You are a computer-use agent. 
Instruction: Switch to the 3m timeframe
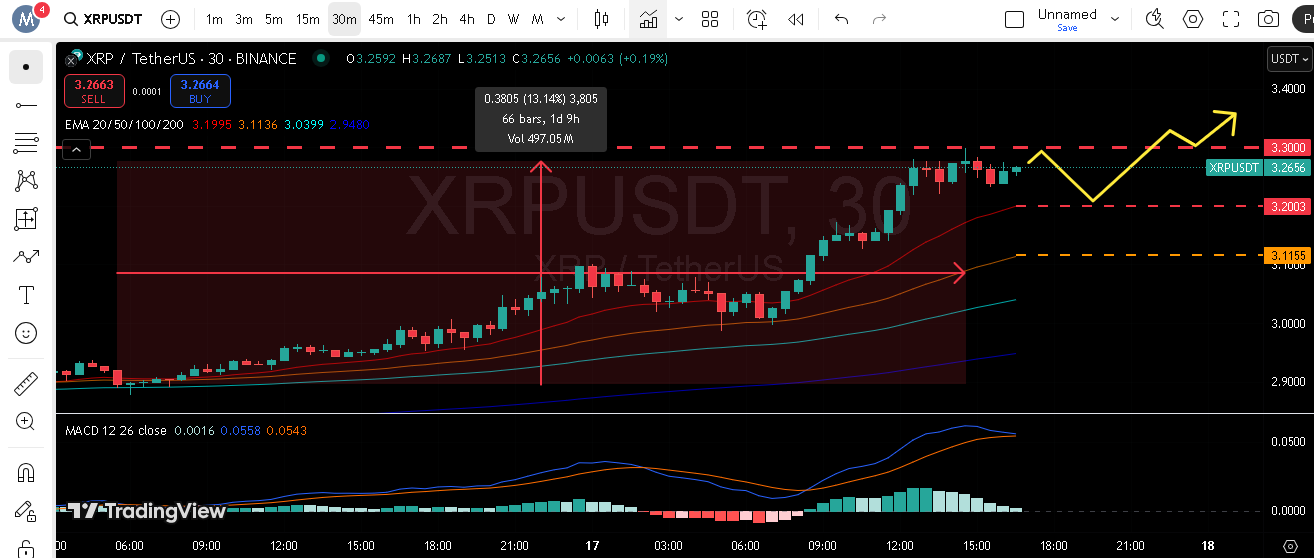(244, 19)
